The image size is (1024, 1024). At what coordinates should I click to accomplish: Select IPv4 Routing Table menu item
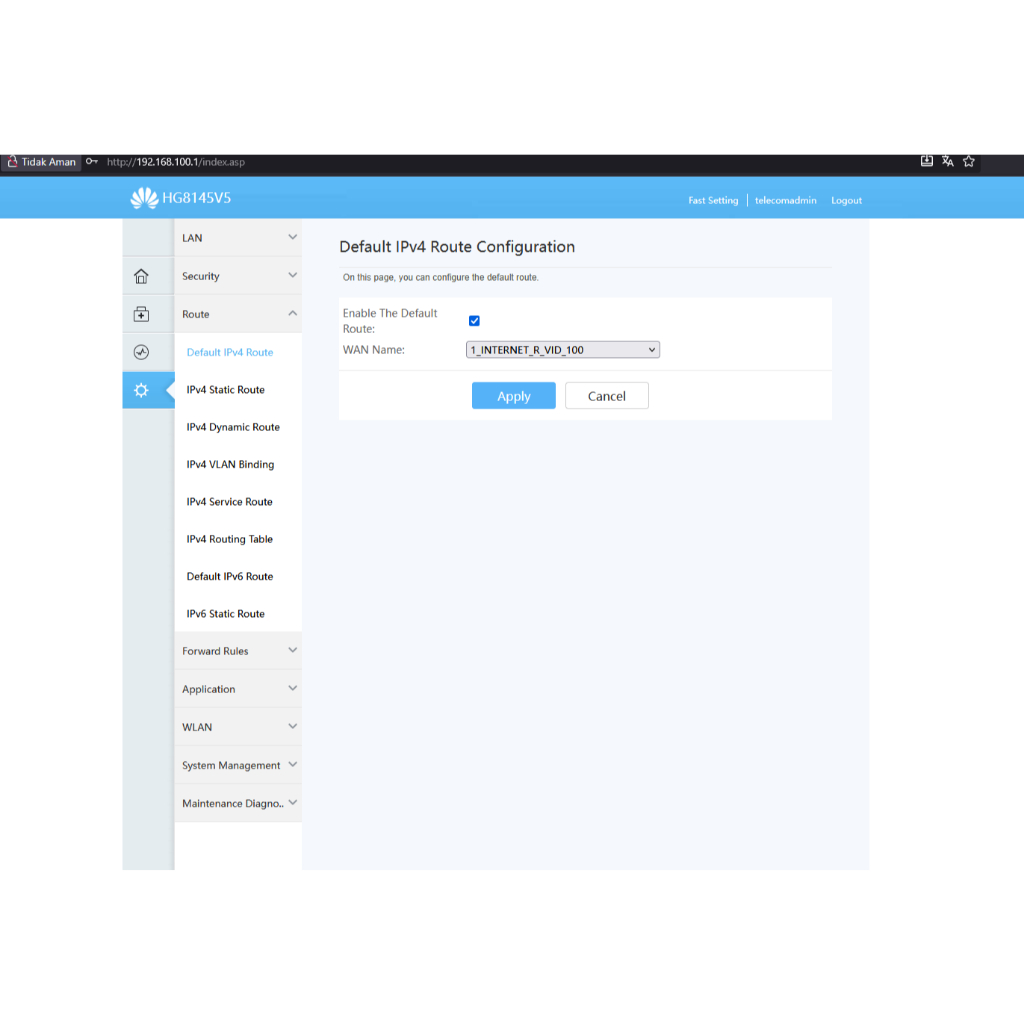(x=230, y=539)
